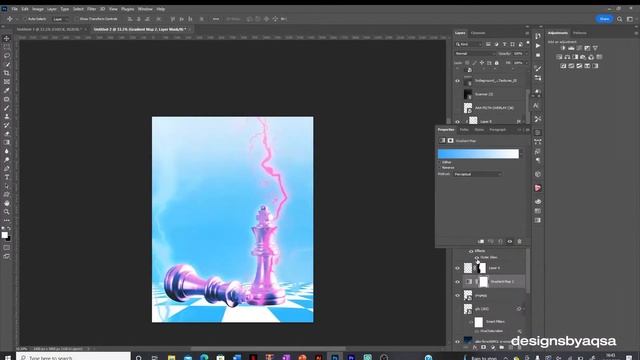
Task: Select the Eyedropper tool
Action: point(7,90)
